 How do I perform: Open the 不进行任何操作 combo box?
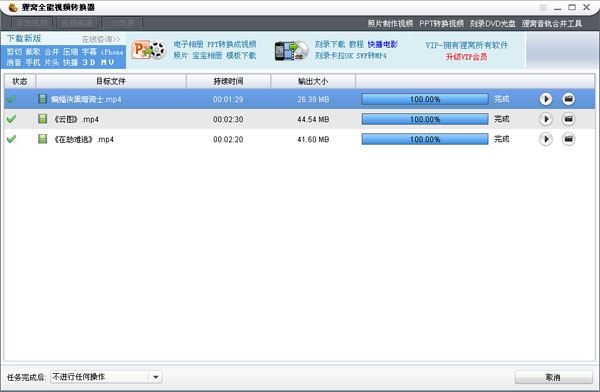pos(106,377)
